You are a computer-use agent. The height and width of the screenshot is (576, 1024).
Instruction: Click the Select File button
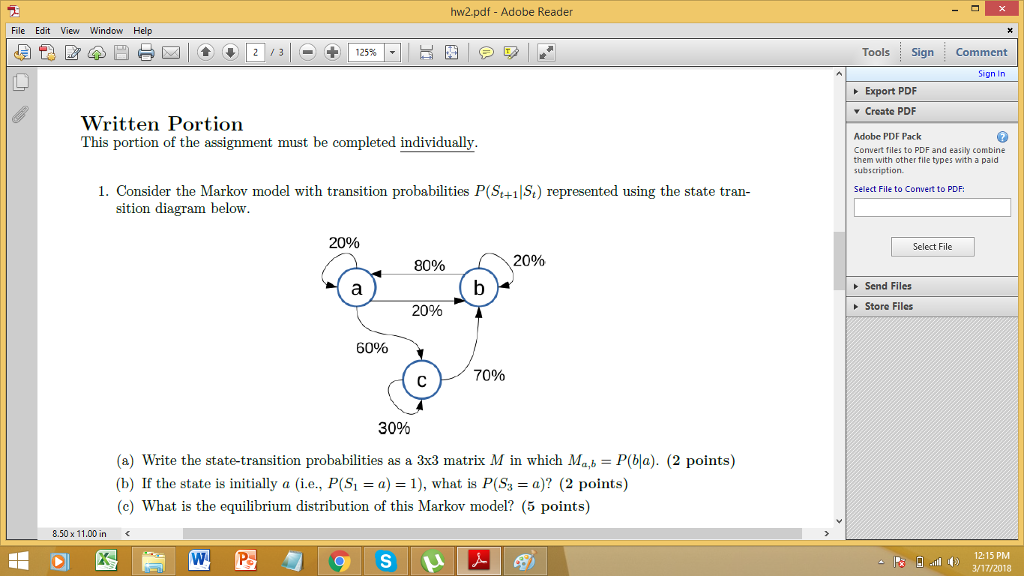point(932,246)
